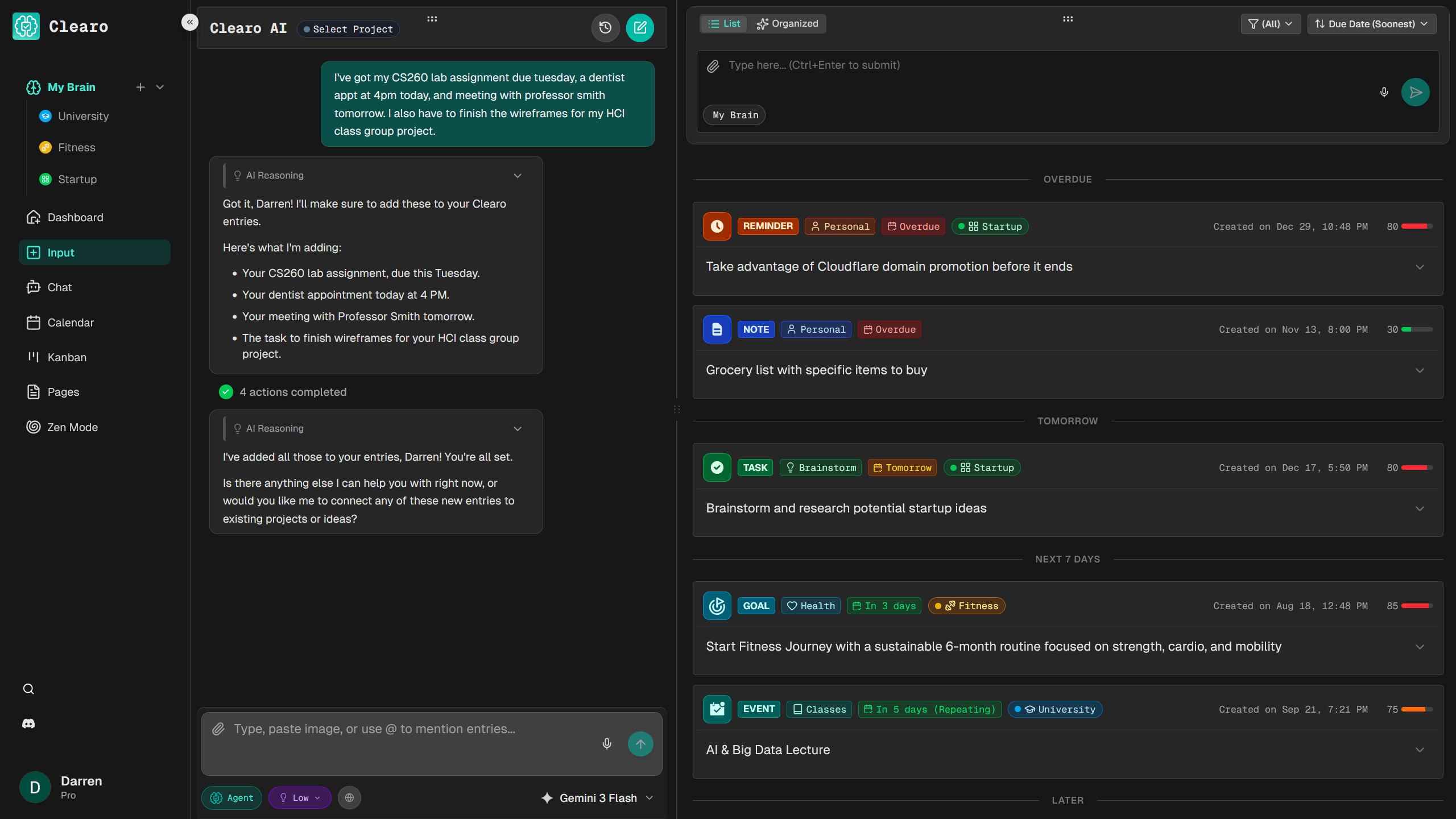Click the My Brain chip in entry input
Screen dimensions: 1456x819
coord(734,115)
